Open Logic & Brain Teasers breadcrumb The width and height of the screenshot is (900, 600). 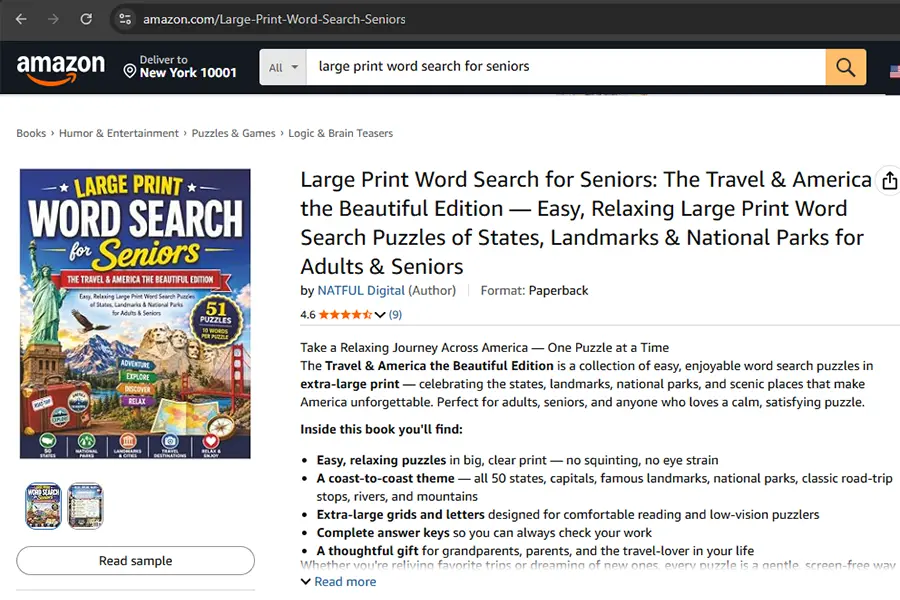coord(340,133)
